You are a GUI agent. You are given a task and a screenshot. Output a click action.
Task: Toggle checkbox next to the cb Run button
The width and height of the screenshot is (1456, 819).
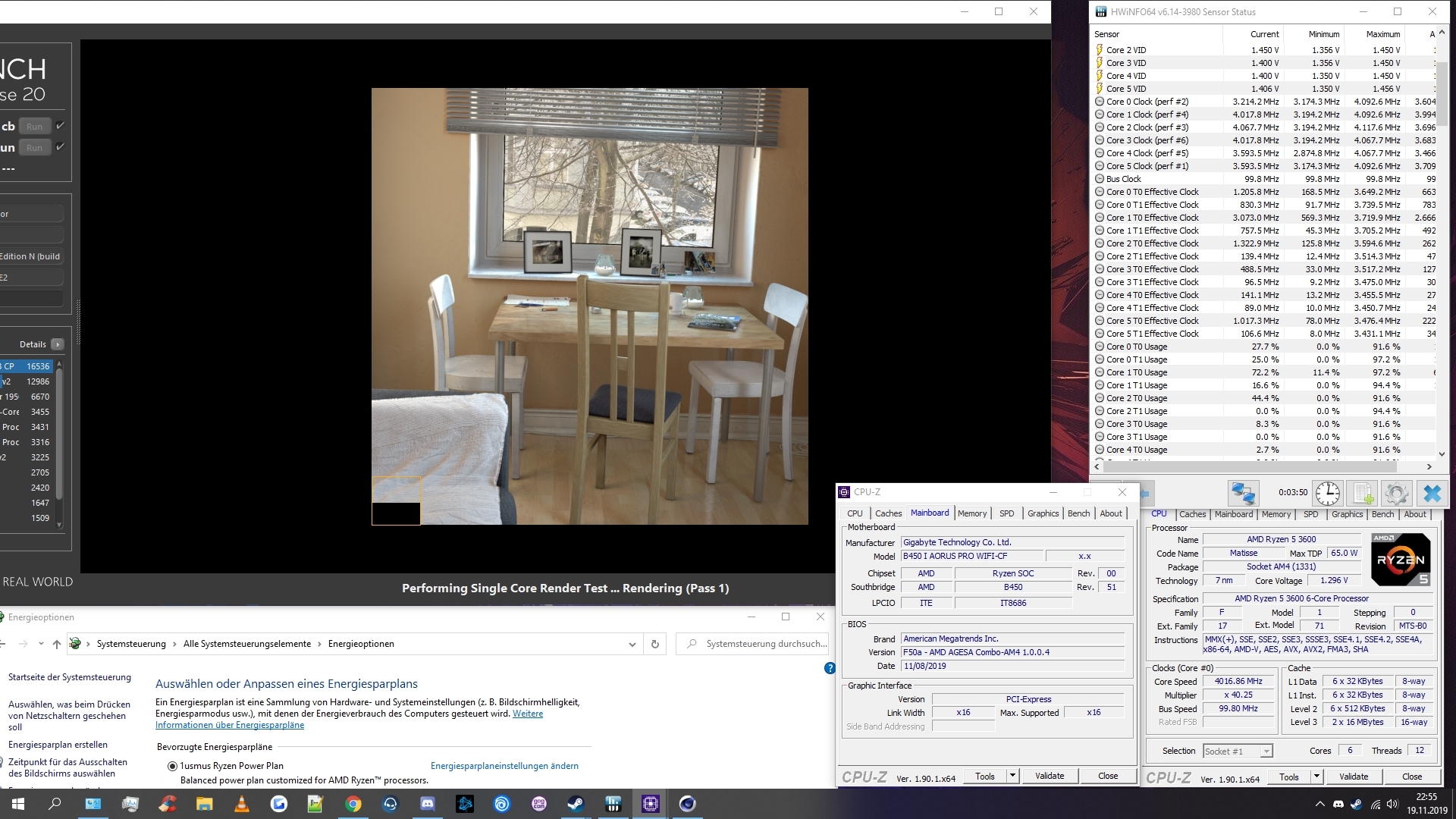pyautogui.click(x=61, y=126)
